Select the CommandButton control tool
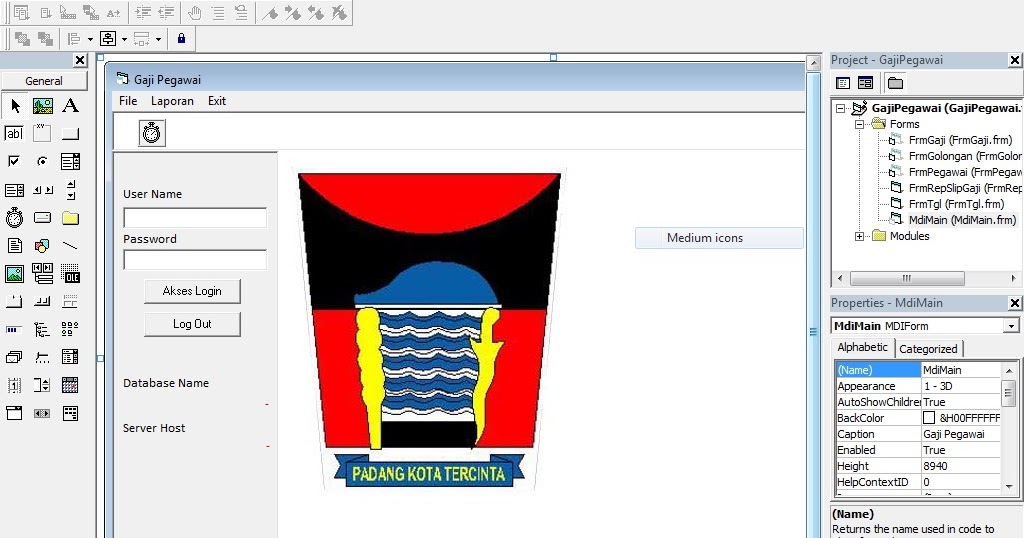Image resolution: width=1024 pixels, height=538 pixels. (x=71, y=134)
